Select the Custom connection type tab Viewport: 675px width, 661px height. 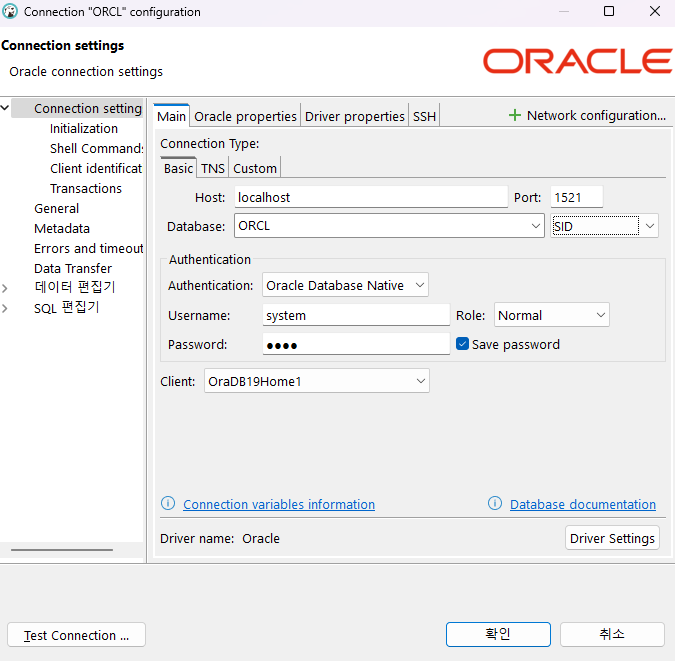click(255, 168)
